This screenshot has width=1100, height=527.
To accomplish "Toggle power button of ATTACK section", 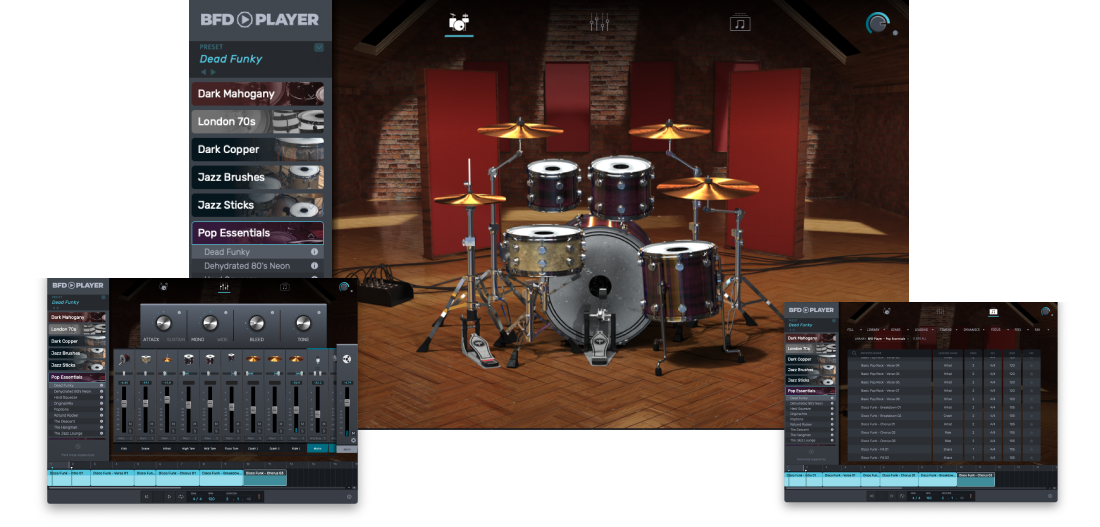I will pos(180,313).
